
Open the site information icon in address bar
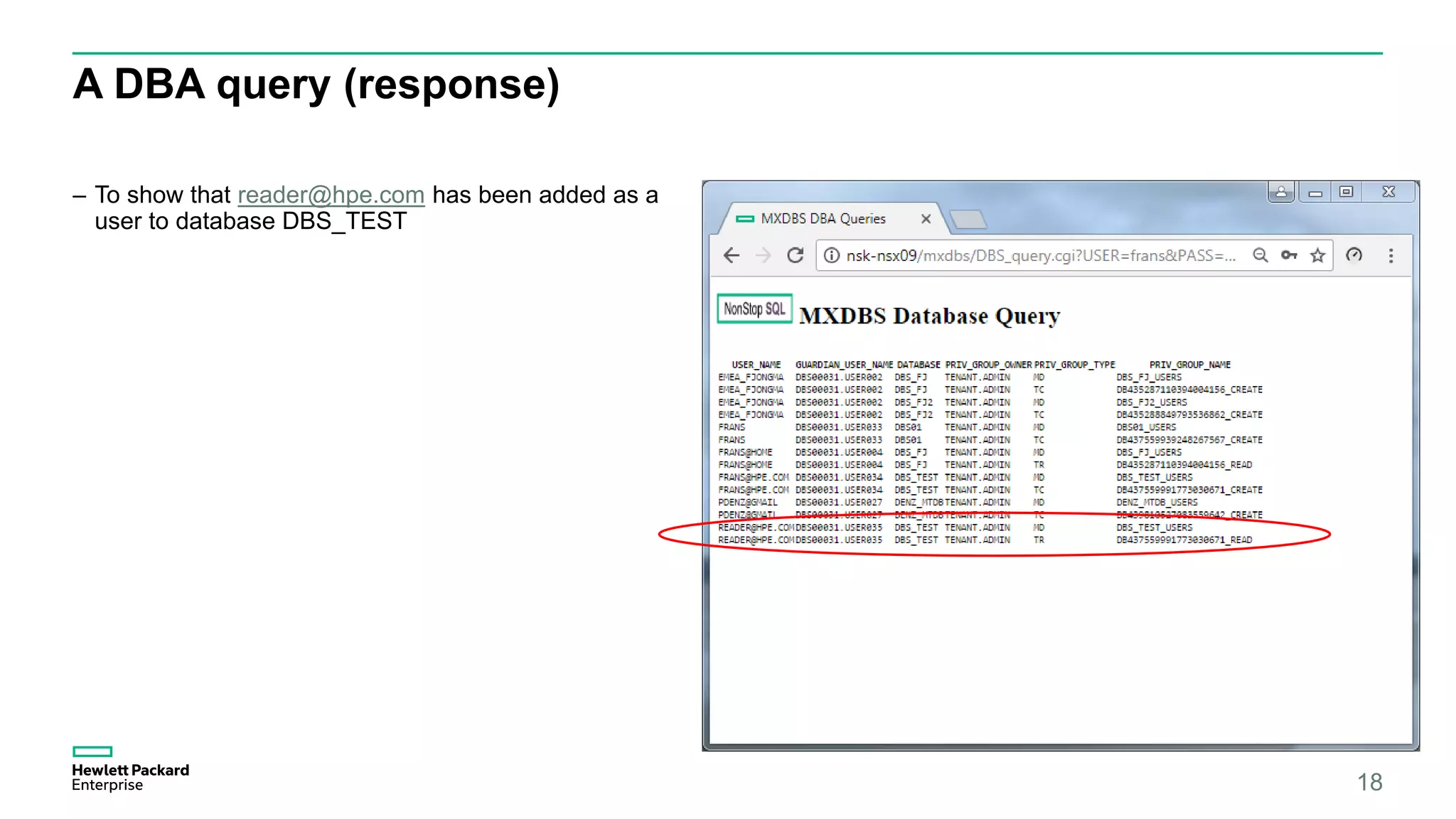click(832, 255)
